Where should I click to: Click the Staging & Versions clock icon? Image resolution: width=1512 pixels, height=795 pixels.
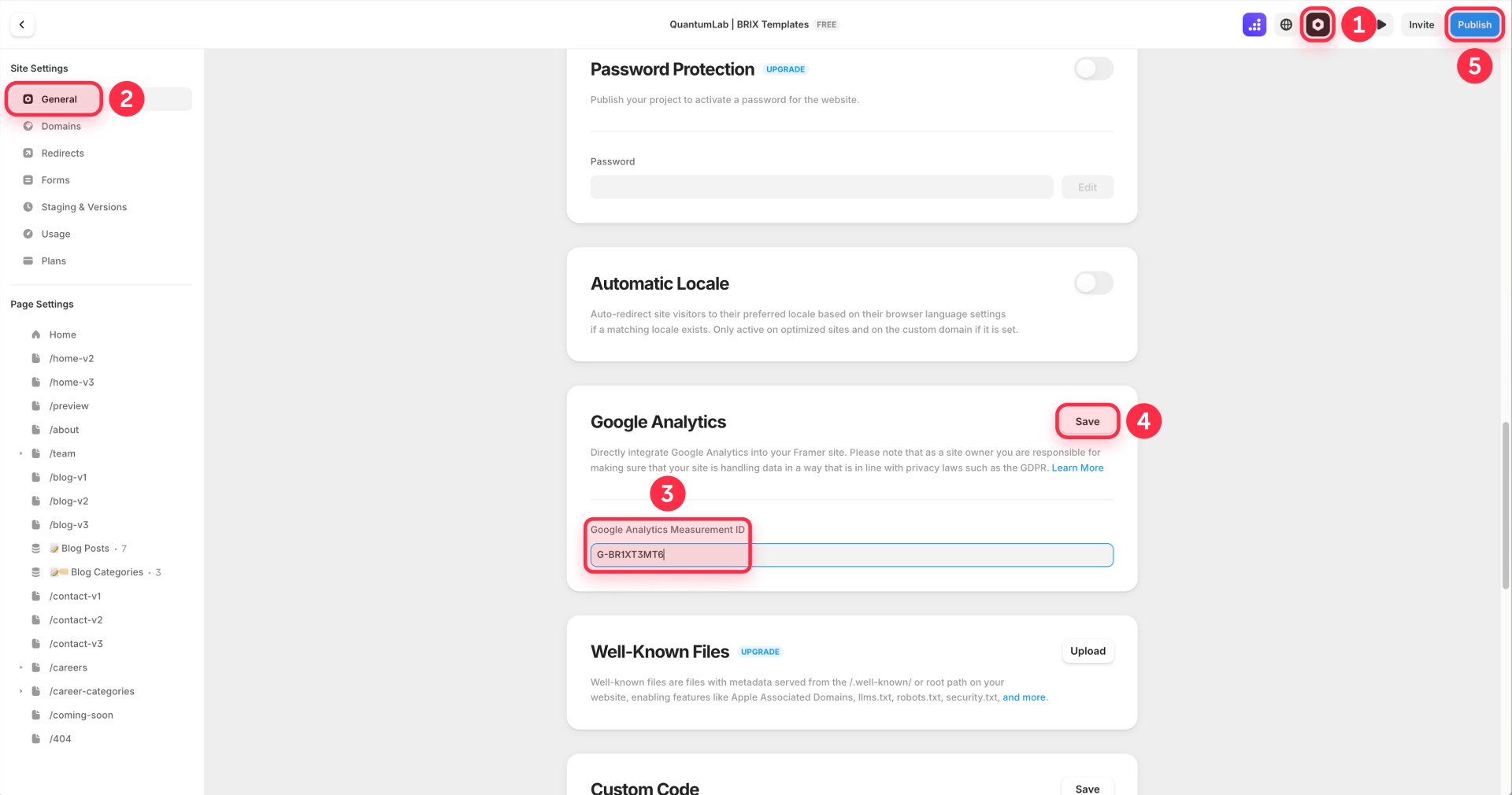click(x=28, y=206)
